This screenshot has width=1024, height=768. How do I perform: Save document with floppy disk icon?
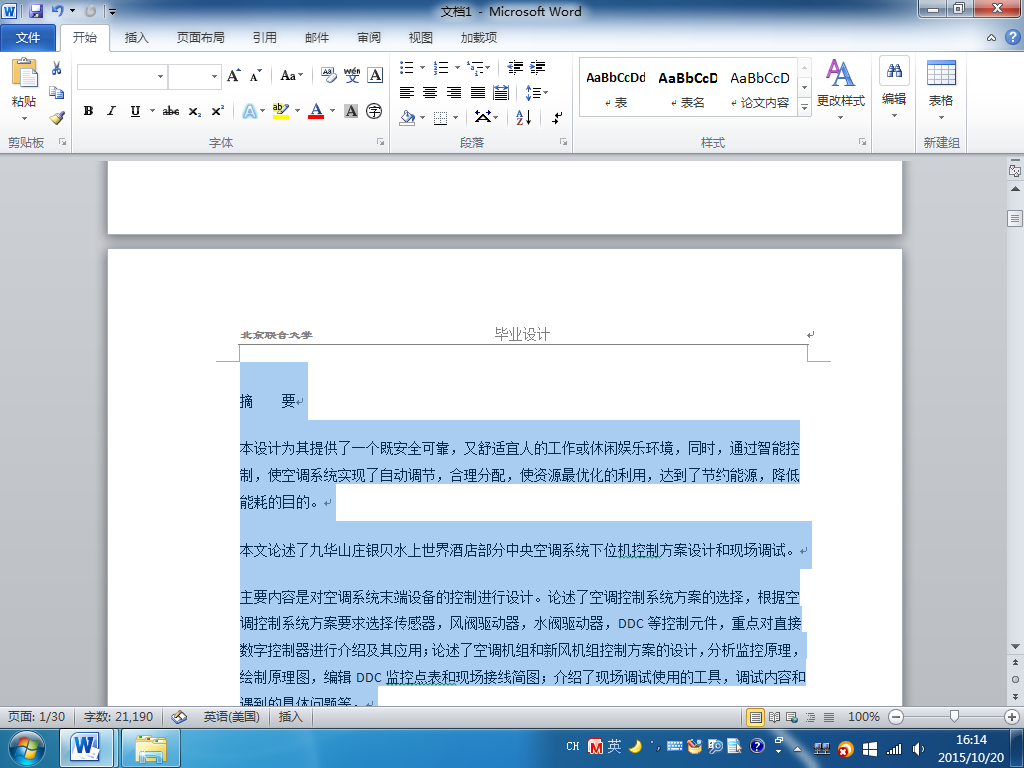point(36,11)
